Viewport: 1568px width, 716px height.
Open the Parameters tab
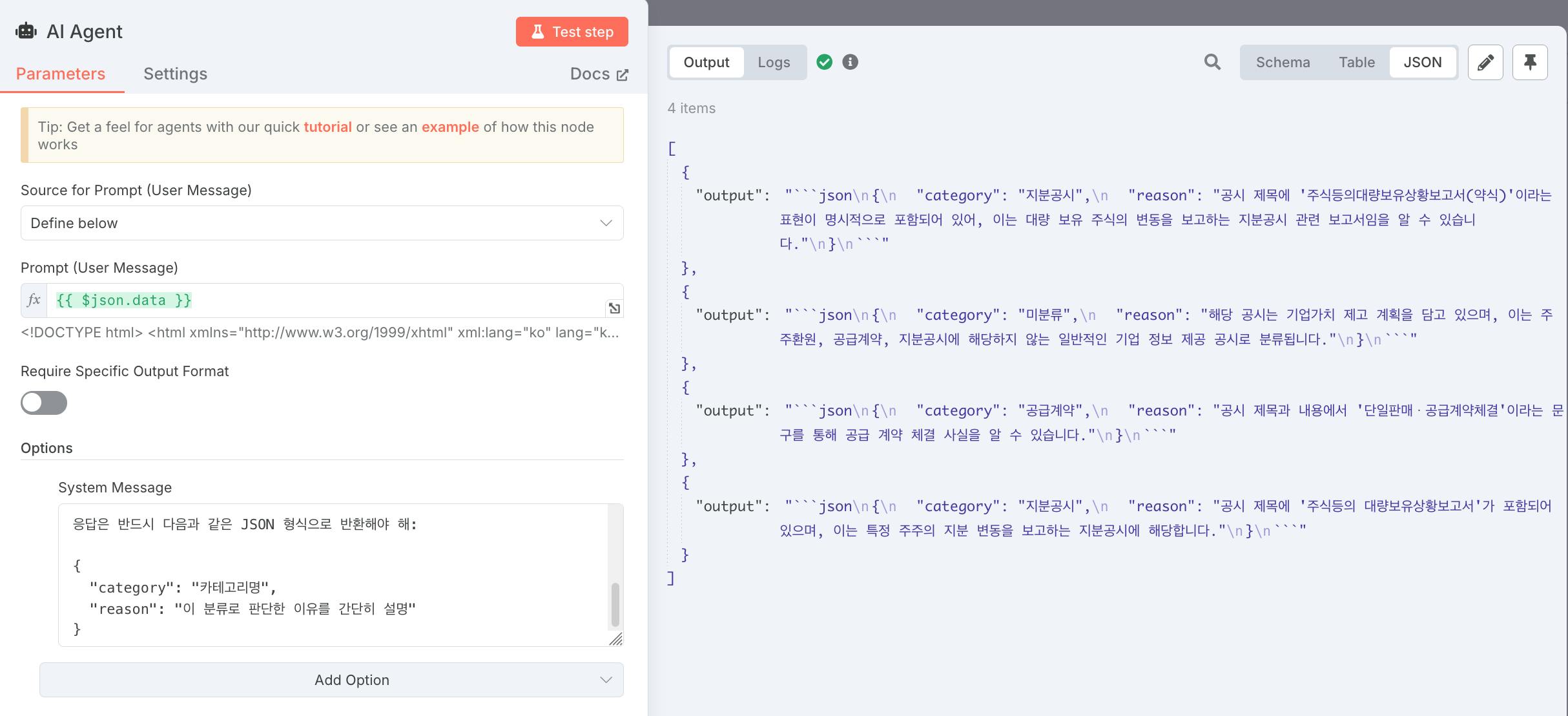(x=61, y=74)
